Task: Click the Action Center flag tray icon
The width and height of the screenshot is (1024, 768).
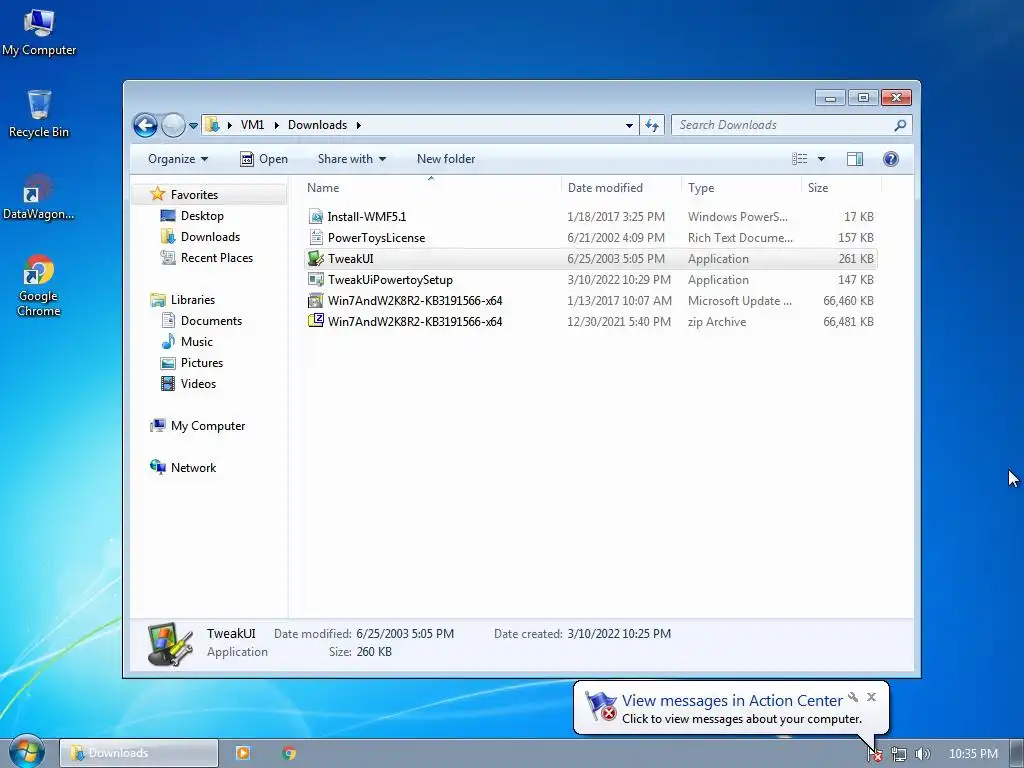Action: coord(874,754)
